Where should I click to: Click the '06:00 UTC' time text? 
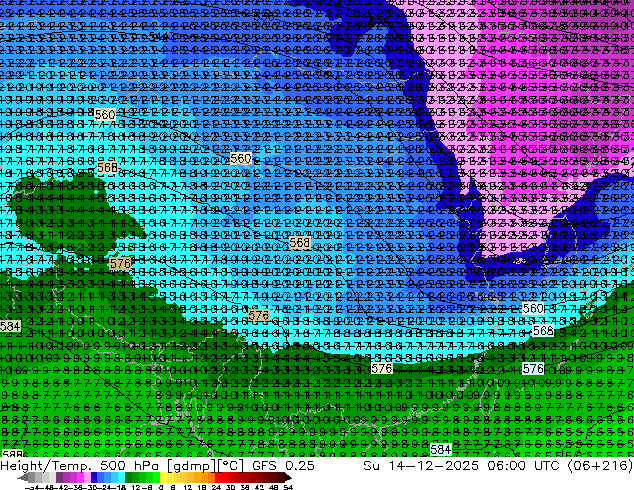(x=523, y=465)
